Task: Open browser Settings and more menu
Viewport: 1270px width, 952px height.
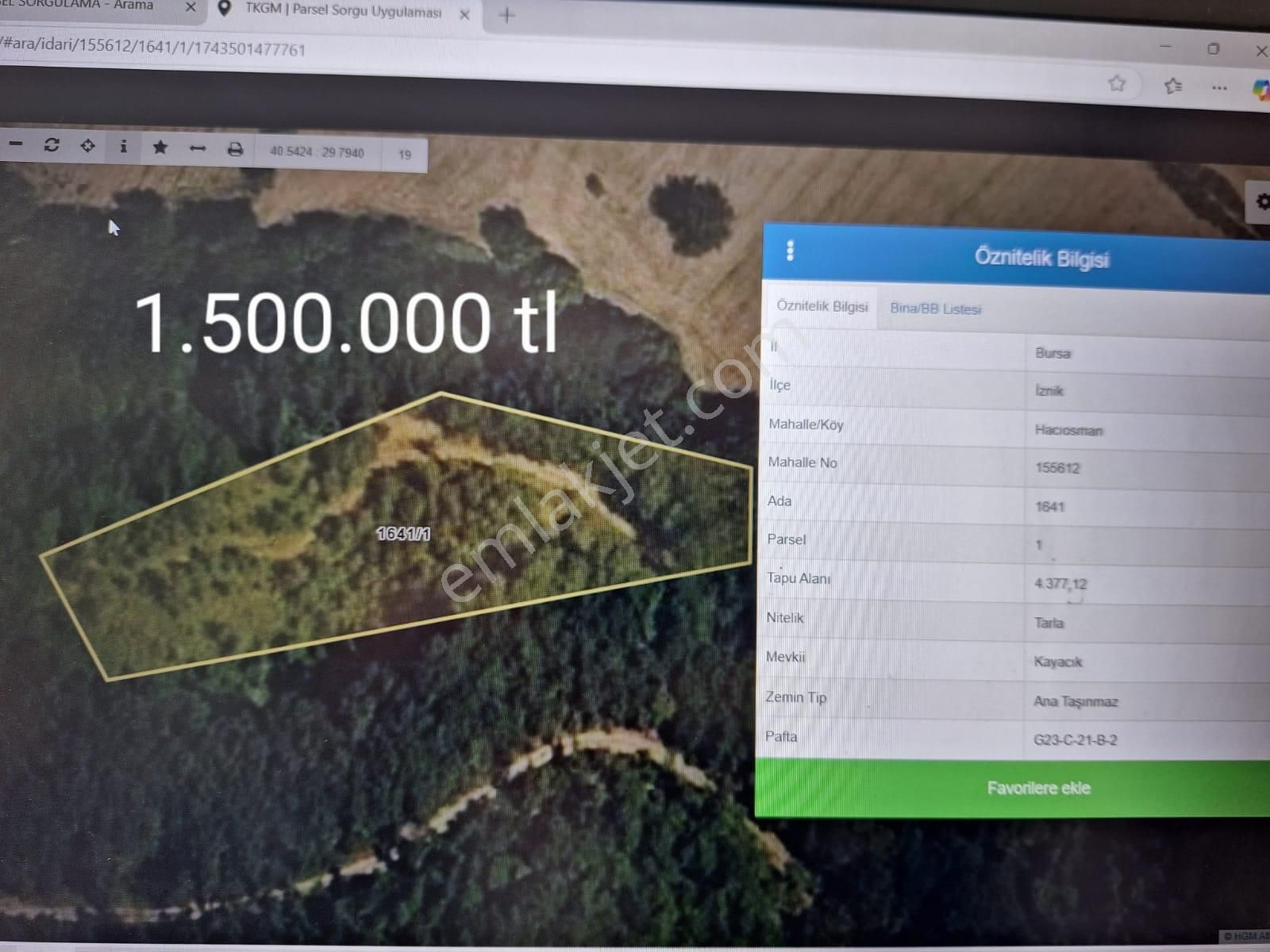Action: (1219, 88)
